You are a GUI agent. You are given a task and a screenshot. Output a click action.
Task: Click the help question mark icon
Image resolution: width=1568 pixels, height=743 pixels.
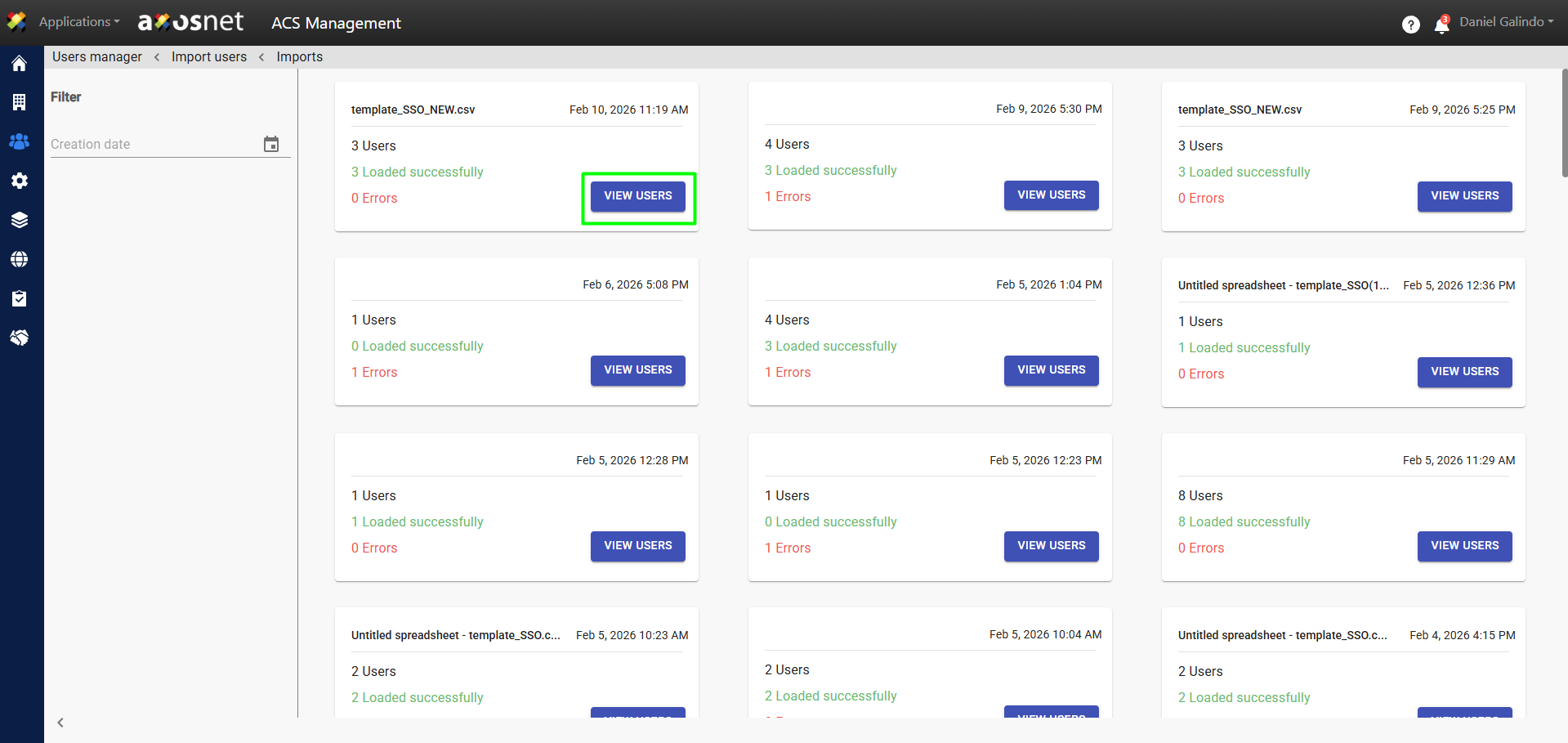[1410, 25]
